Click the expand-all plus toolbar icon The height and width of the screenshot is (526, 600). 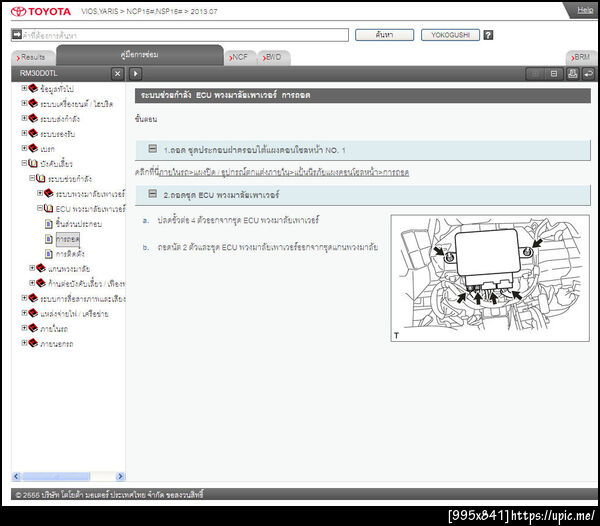point(535,73)
